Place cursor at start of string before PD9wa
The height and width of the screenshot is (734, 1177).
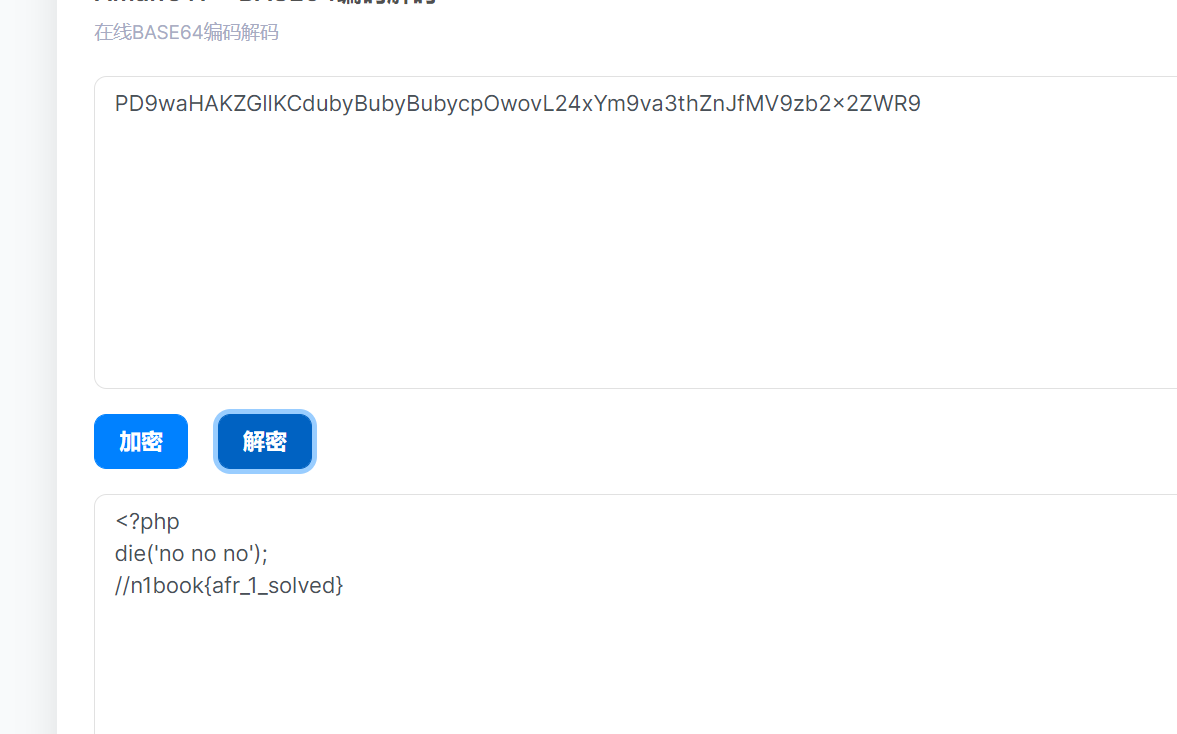click(x=115, y=104)
